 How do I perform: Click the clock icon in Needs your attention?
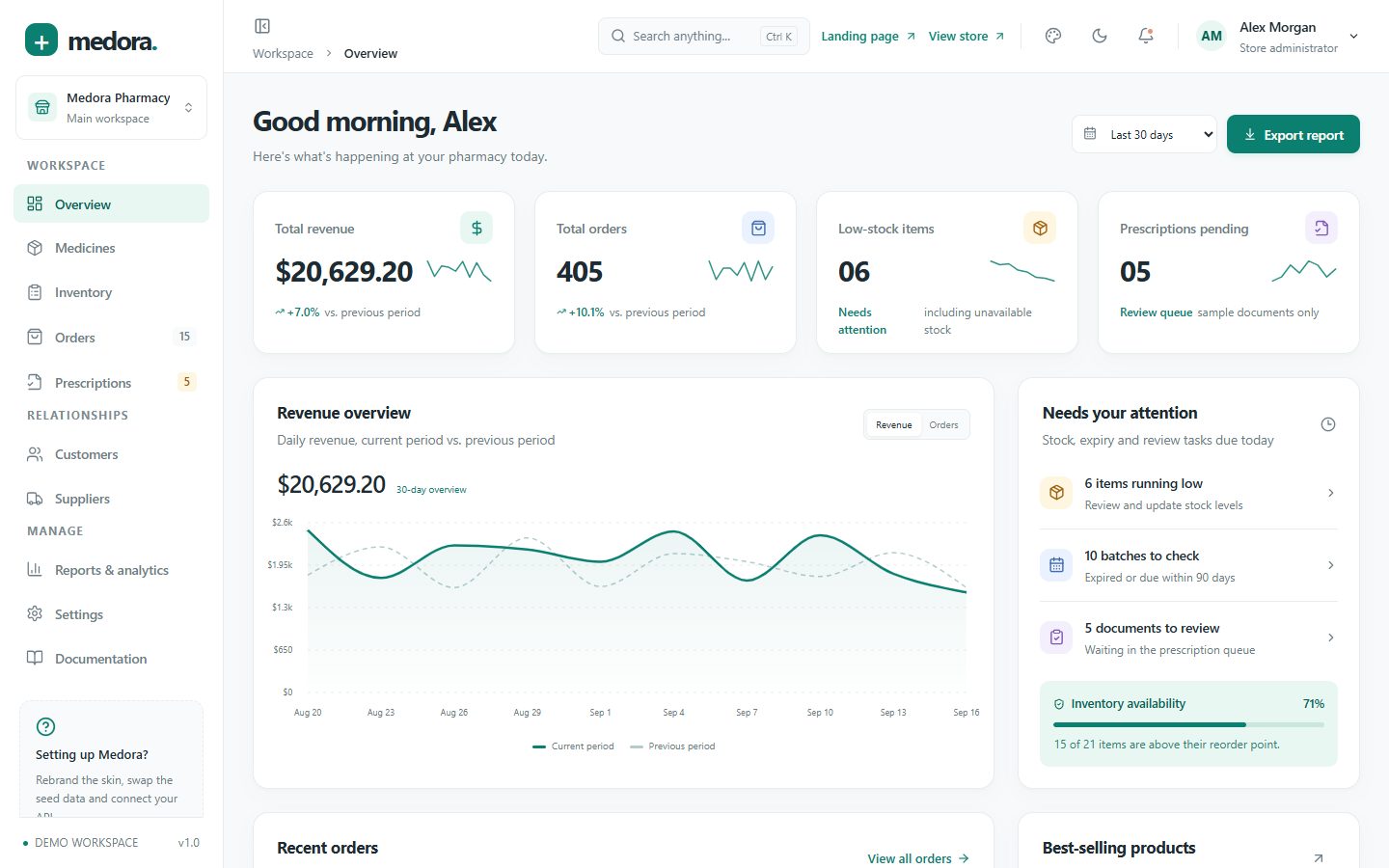[x=1328, y=424]
